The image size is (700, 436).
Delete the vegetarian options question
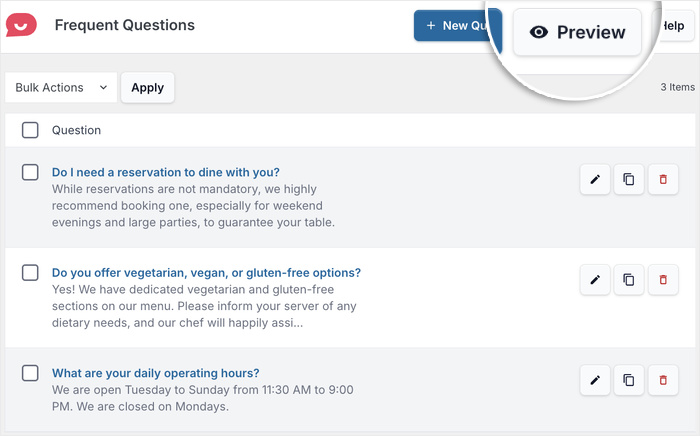click(x=662, y=280)
